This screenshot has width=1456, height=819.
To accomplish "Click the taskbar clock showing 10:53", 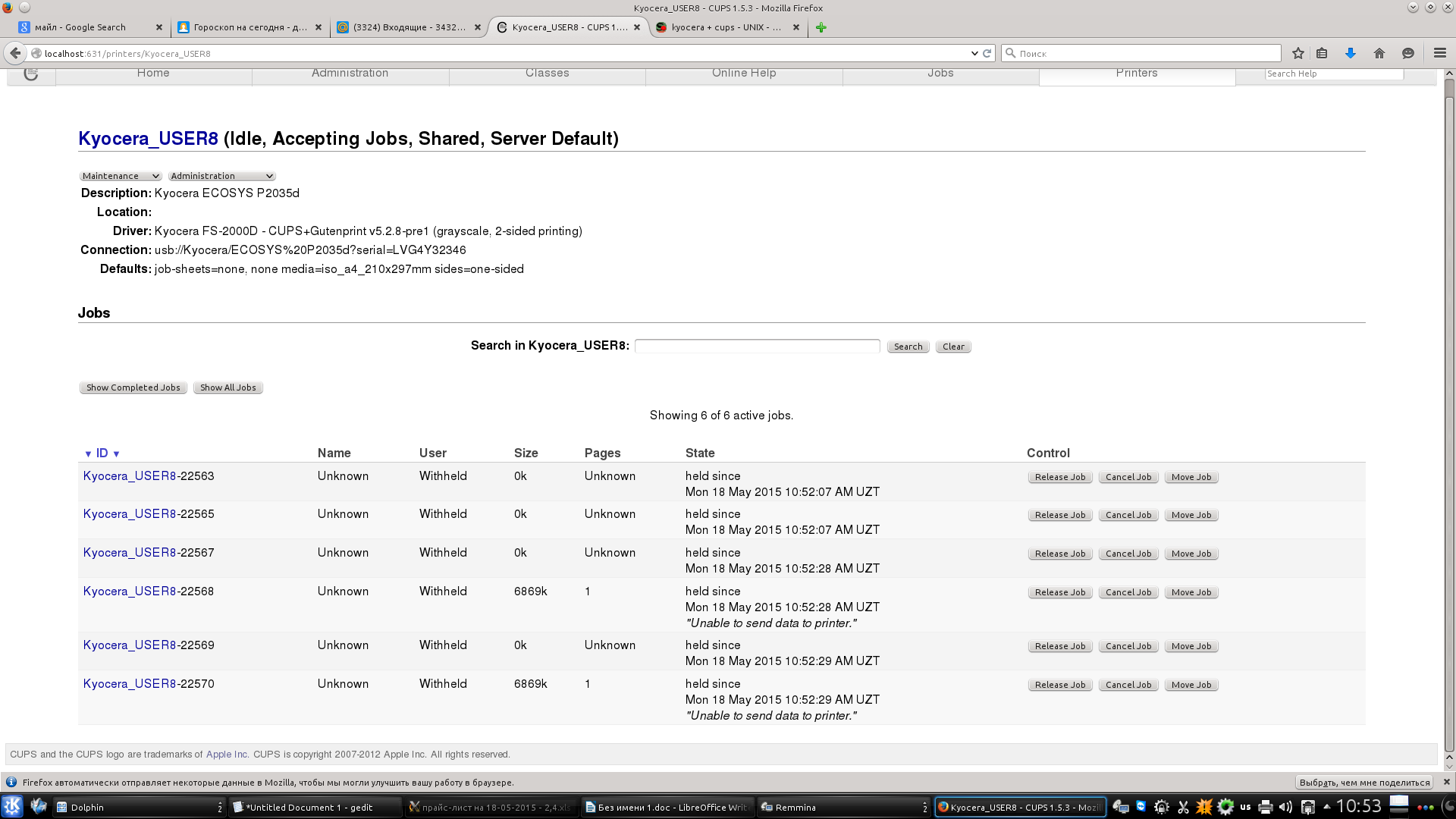I will point(1358,806).
